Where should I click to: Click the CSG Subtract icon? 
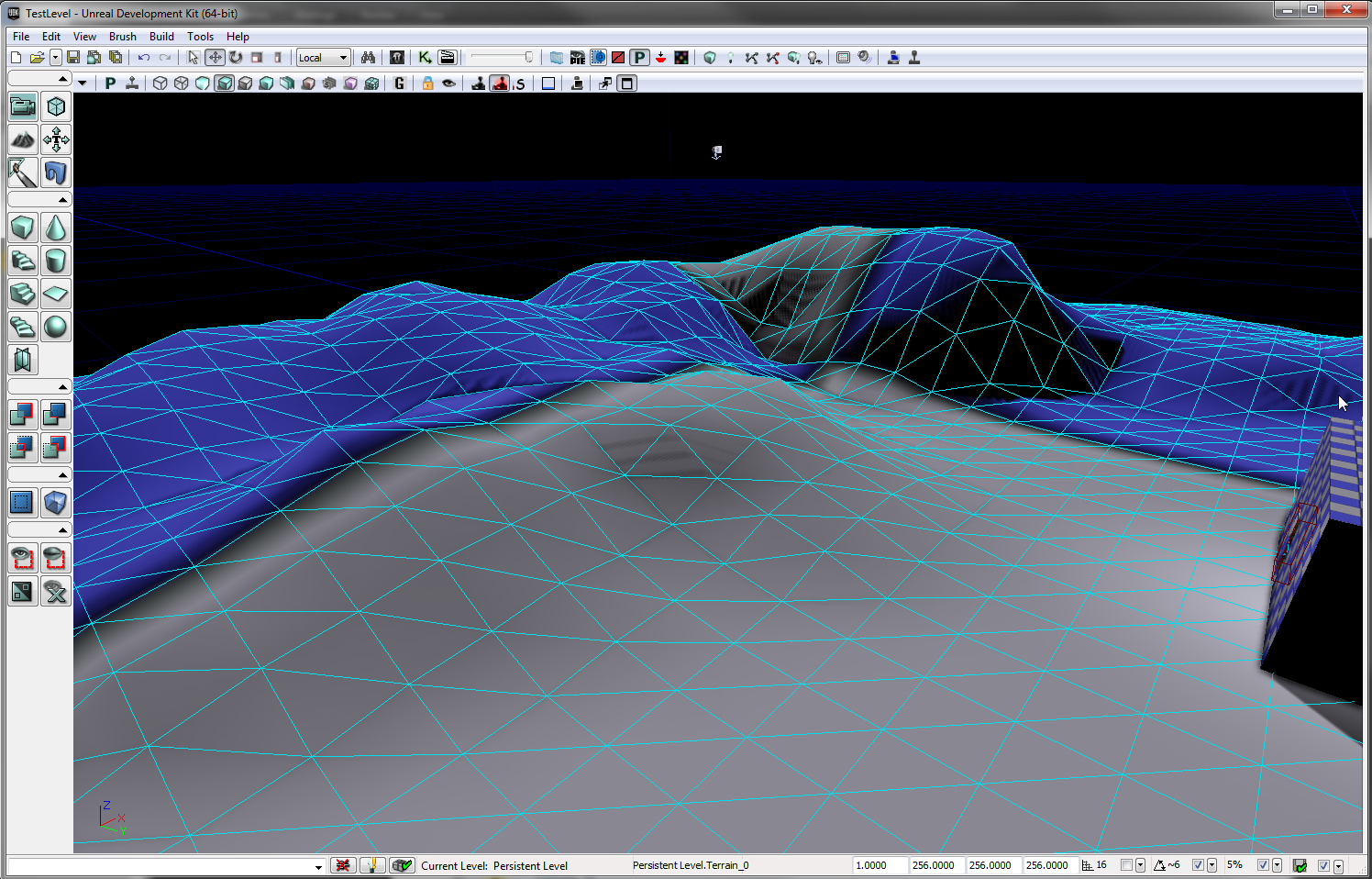[x=56, y=415]
